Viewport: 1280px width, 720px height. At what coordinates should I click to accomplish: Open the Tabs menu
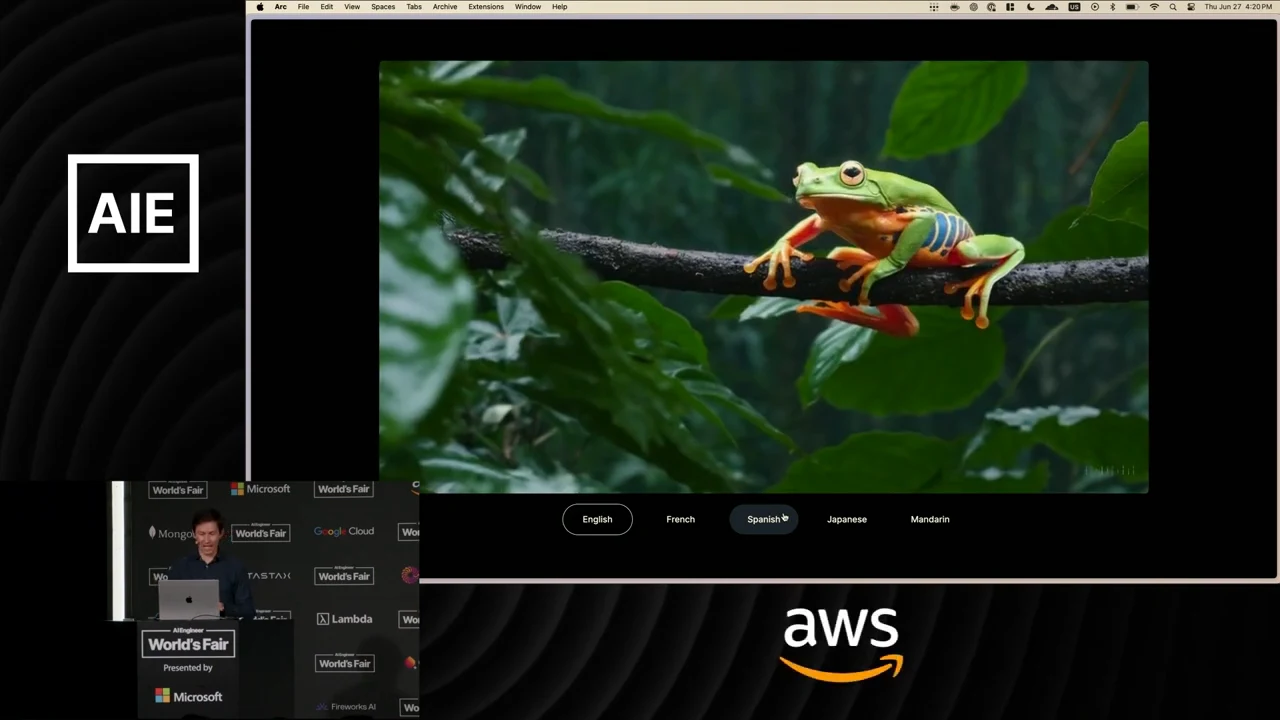pos(414,7)
